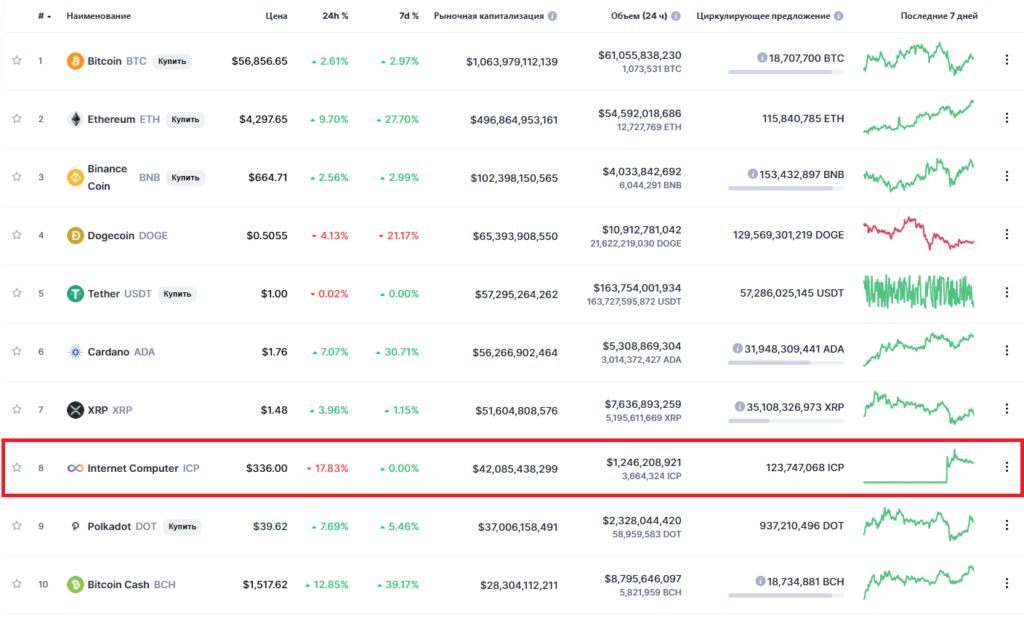
Task: Open the Cardano ADA coin link
Action: click(121, 352)
